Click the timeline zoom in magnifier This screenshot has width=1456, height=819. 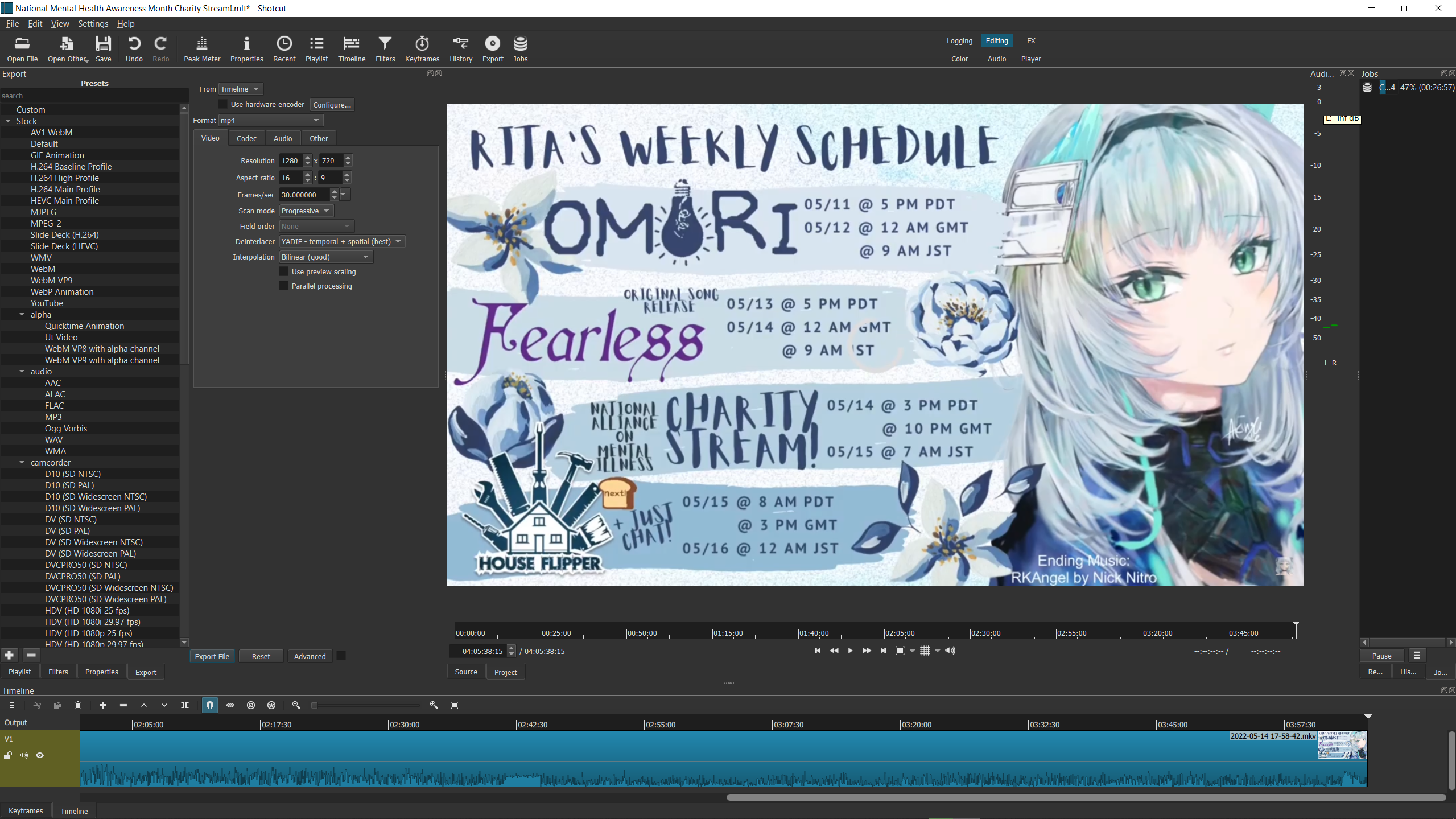[434, 705]
